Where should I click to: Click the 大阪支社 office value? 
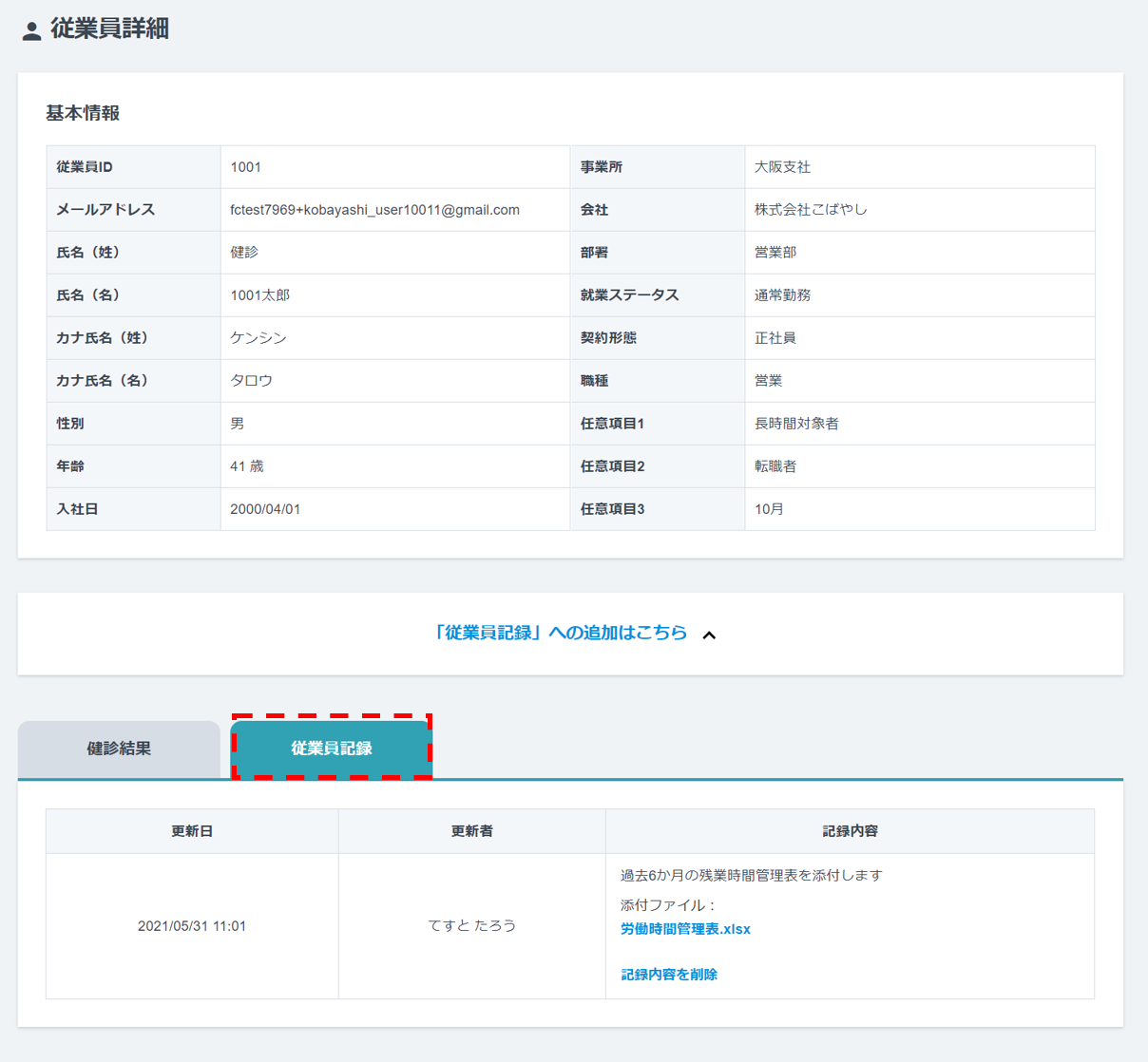(782, 167)
